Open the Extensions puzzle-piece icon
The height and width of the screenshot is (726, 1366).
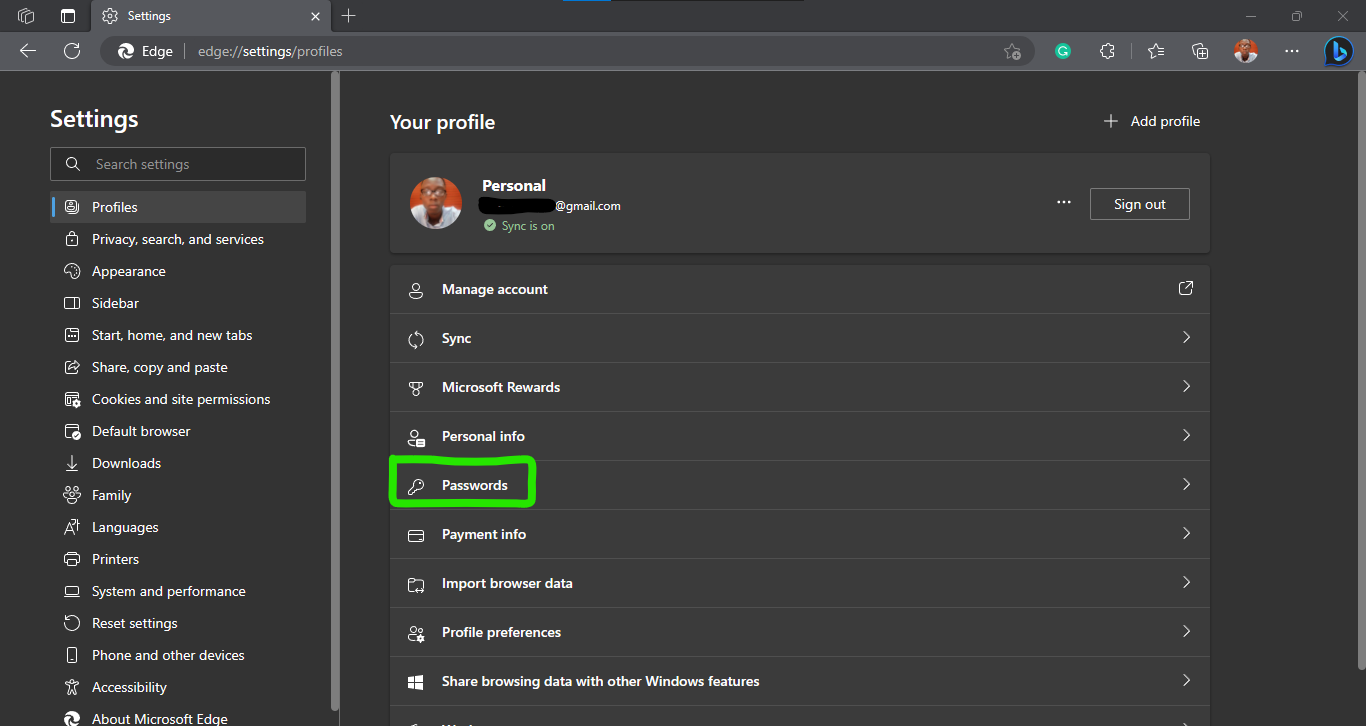pyautogui.click(x=1107, y=50)
